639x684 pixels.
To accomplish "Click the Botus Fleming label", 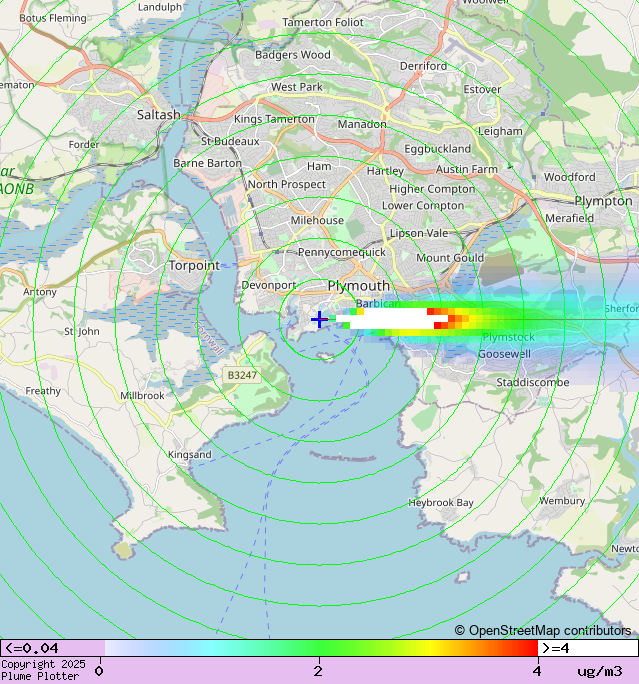I will coord(53,18).
